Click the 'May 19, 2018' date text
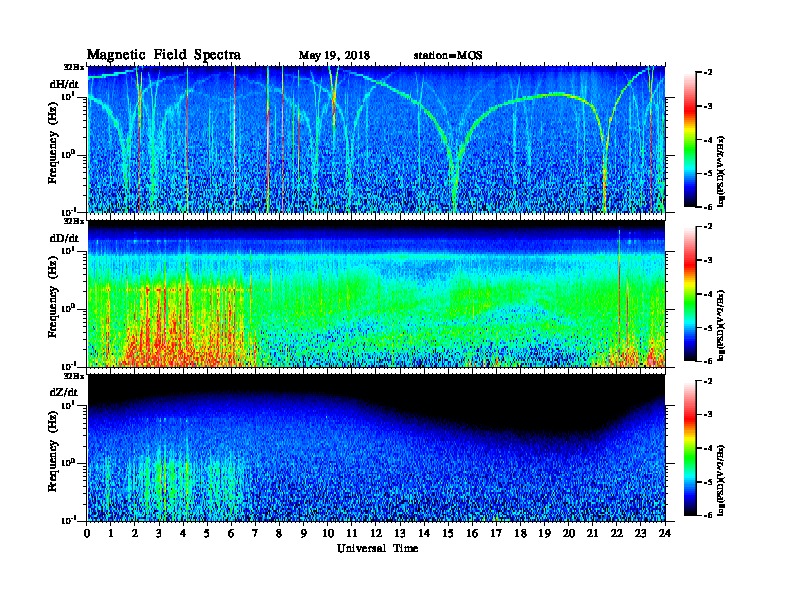This screenshot has height=612, width=792. click(334, 56)
